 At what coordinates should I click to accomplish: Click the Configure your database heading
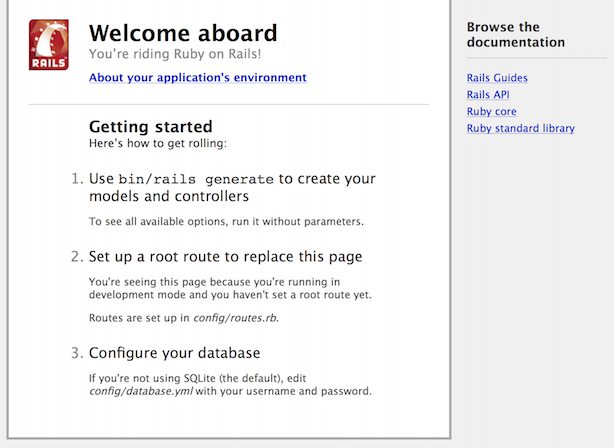click(174, 353)
